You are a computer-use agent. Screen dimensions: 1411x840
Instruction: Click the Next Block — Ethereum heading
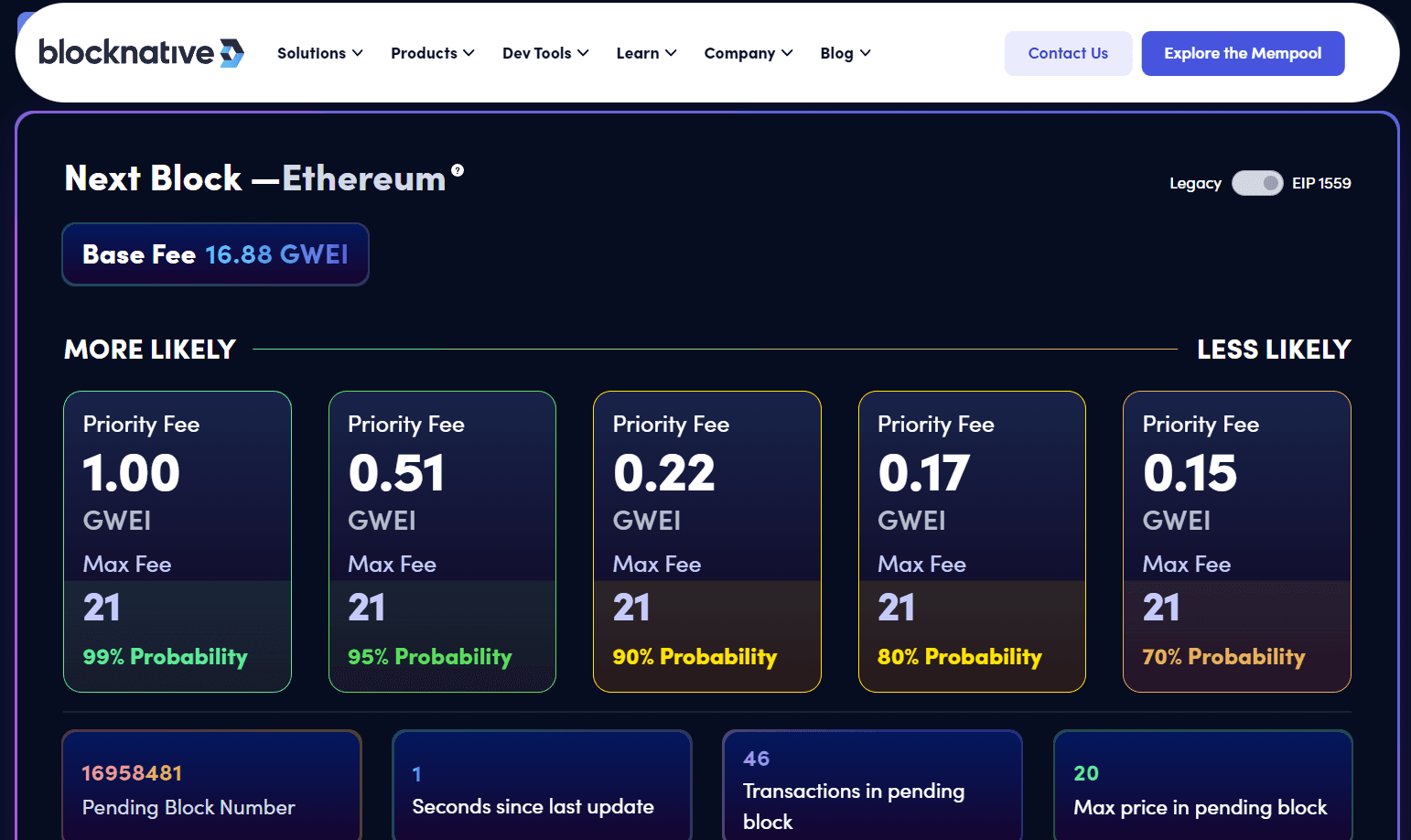click(x=255, y=178)
